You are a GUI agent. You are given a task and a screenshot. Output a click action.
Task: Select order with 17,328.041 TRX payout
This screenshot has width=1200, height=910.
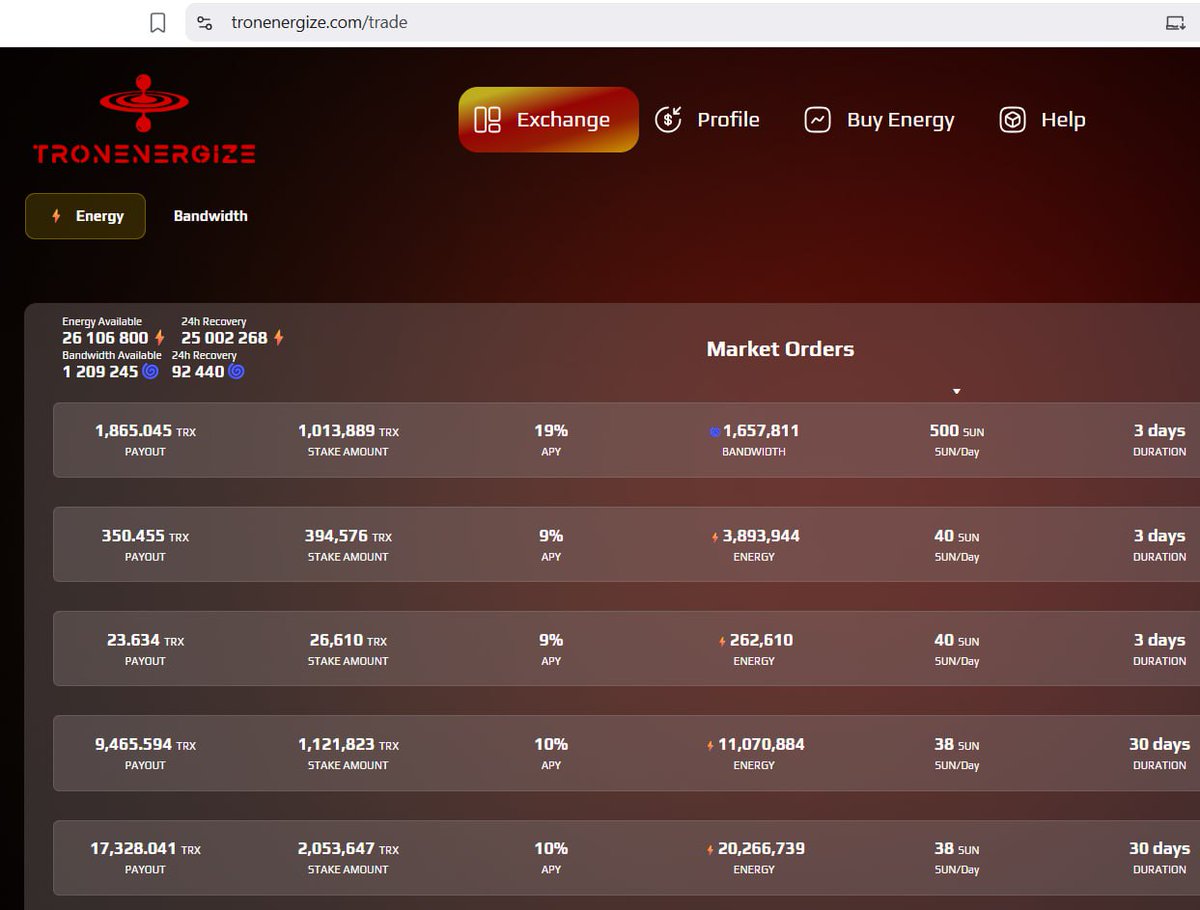point(626,857)
